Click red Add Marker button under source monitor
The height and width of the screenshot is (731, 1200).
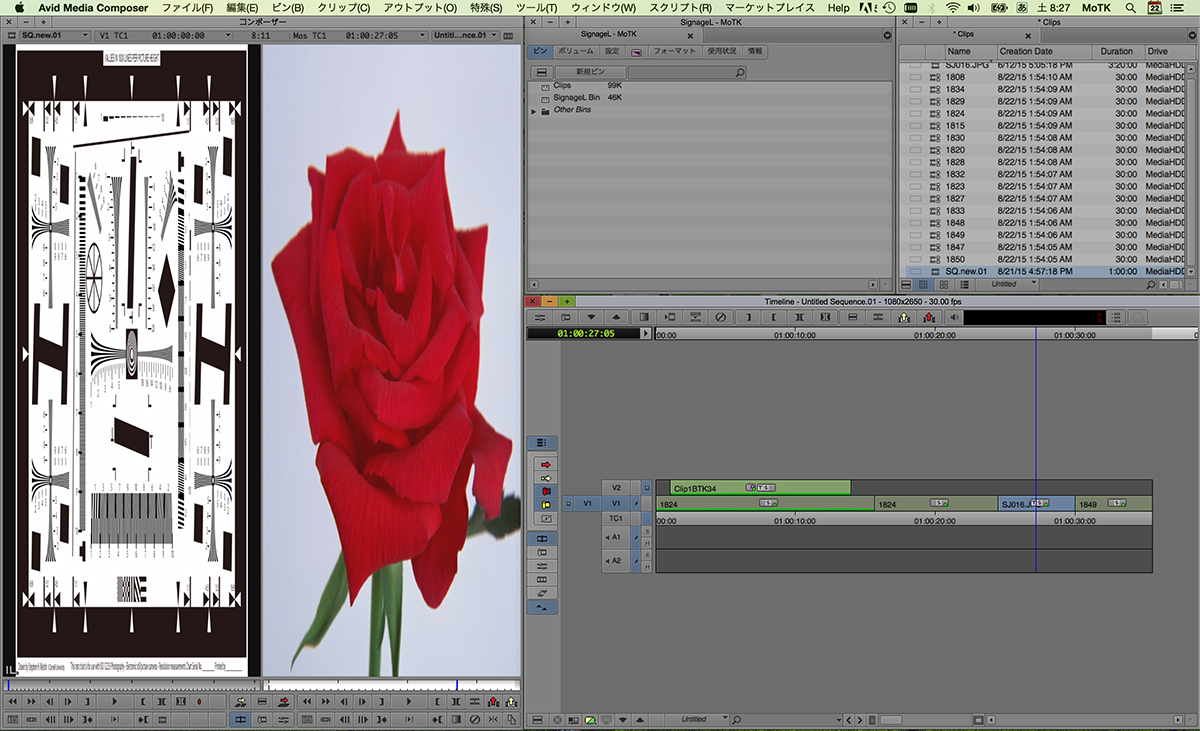tap(198, 701)
